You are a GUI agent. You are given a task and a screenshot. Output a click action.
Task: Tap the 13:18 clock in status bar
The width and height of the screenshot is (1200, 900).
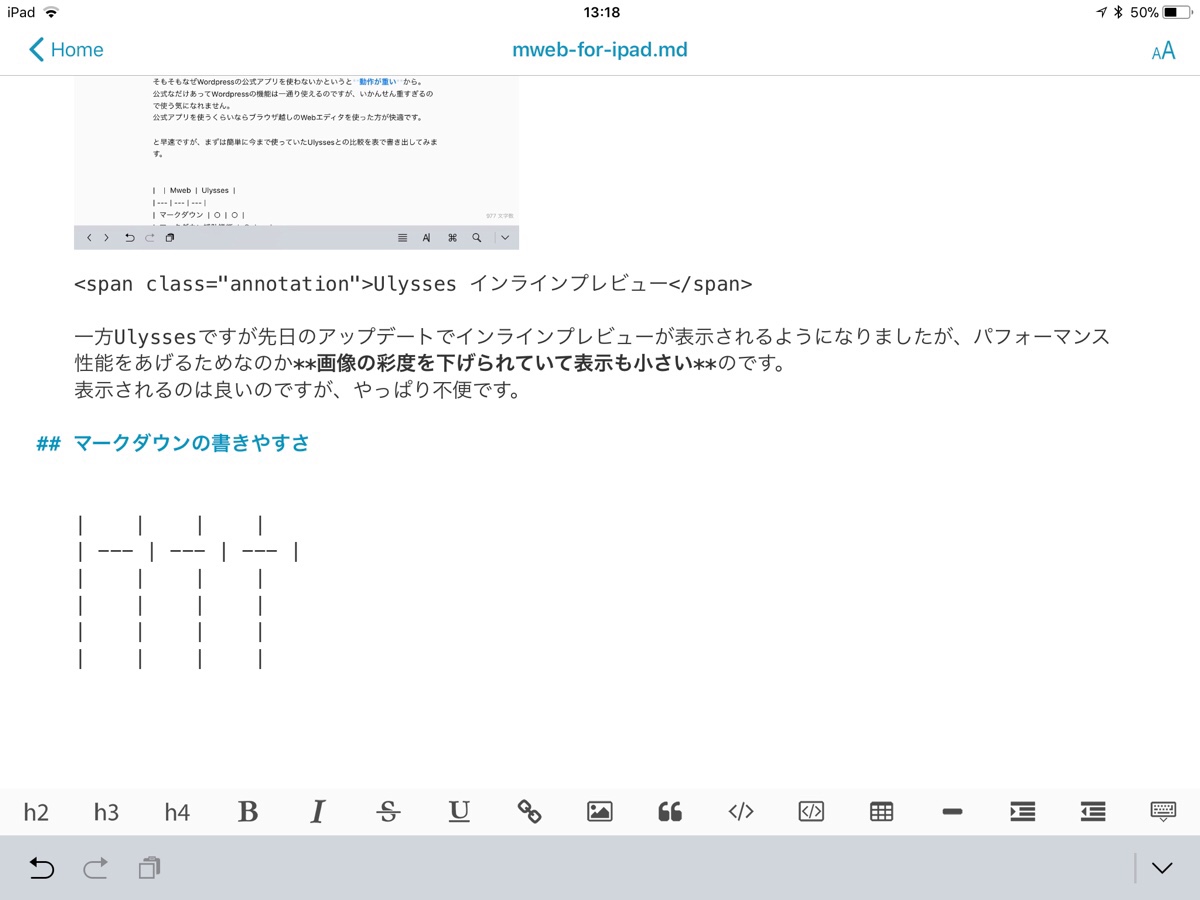point(600,12)
